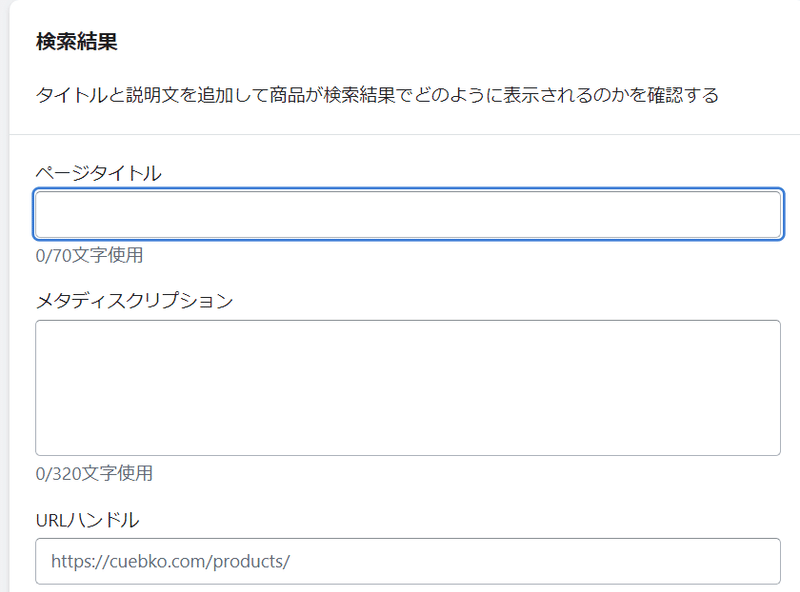The height and width of the screenshot is (592, 800).
Task: Place cursor after the products/ URL prefix
Action: (292, 561)
